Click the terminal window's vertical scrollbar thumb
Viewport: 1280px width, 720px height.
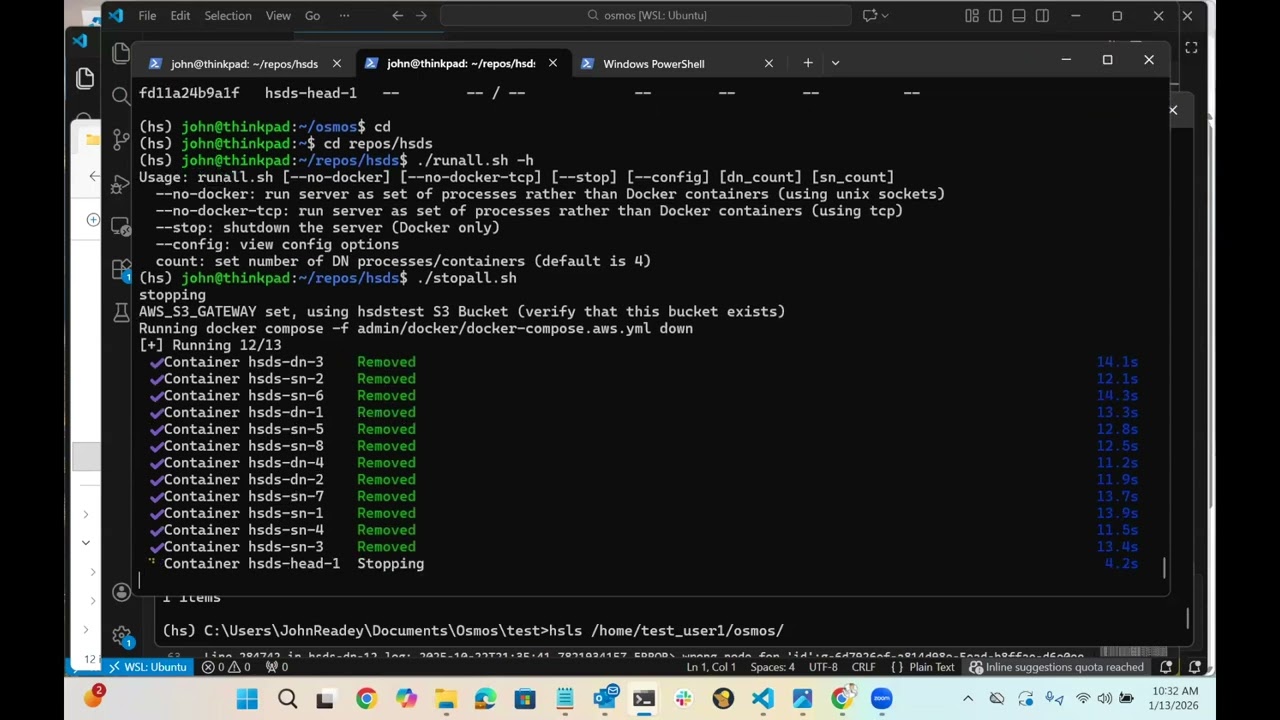point(1164,568)
